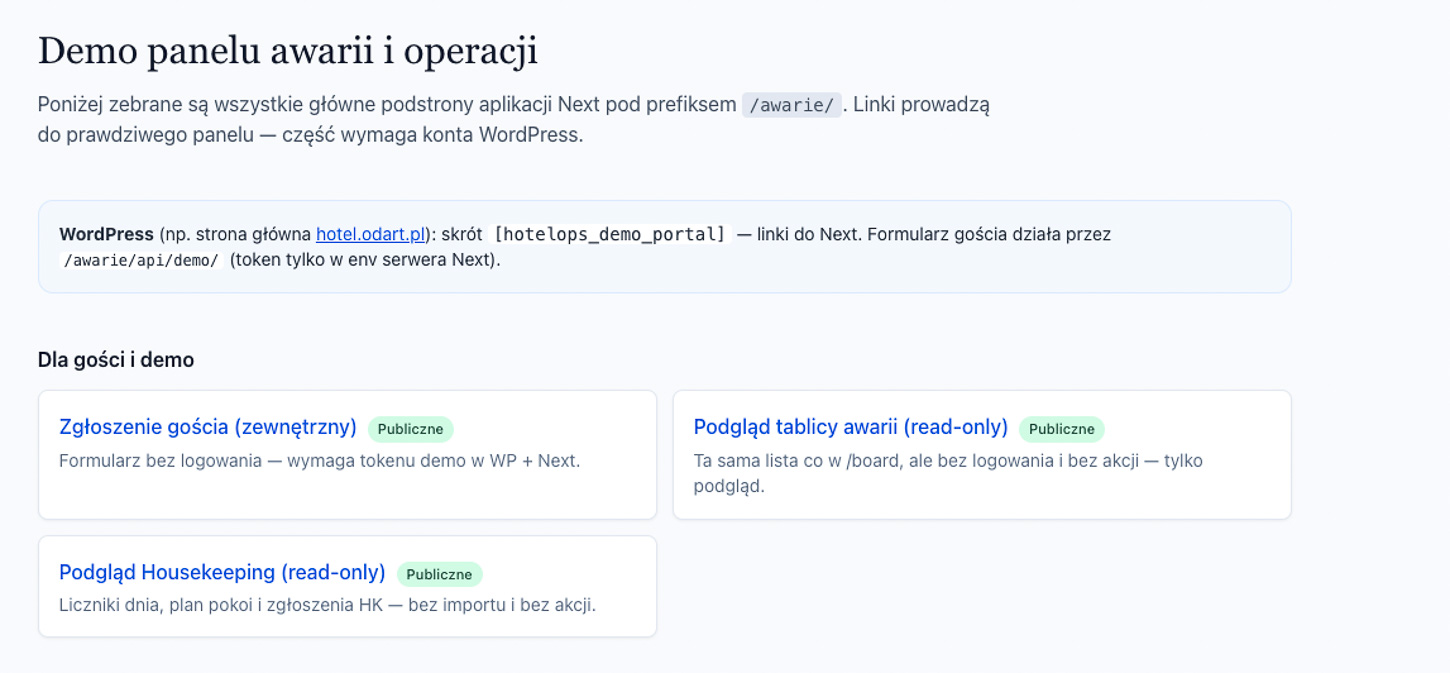Open Podgląd Housekeeping (read-only) link

click(222, 572)
